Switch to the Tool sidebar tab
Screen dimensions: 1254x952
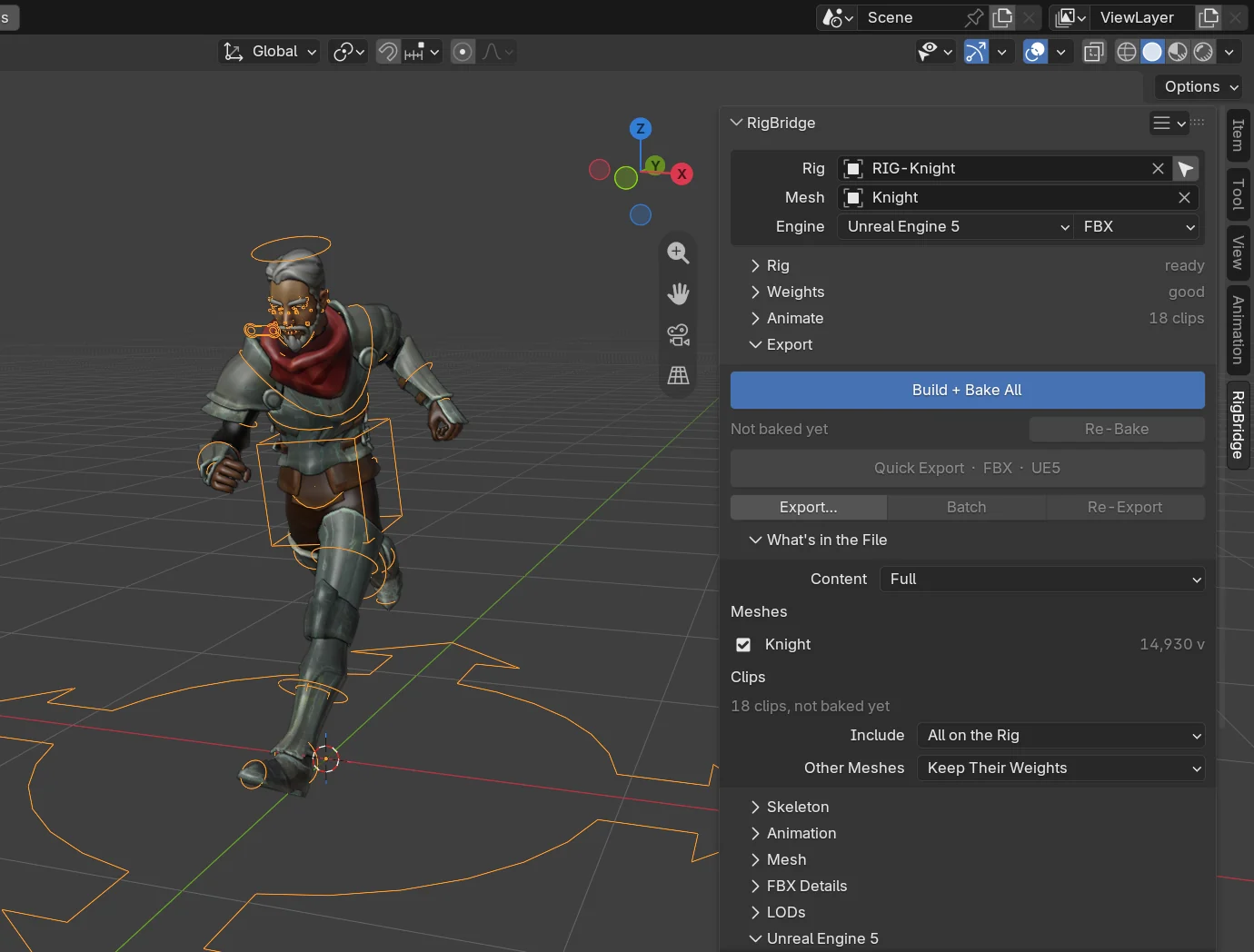pyautogui.click(x=1238, y=194)
